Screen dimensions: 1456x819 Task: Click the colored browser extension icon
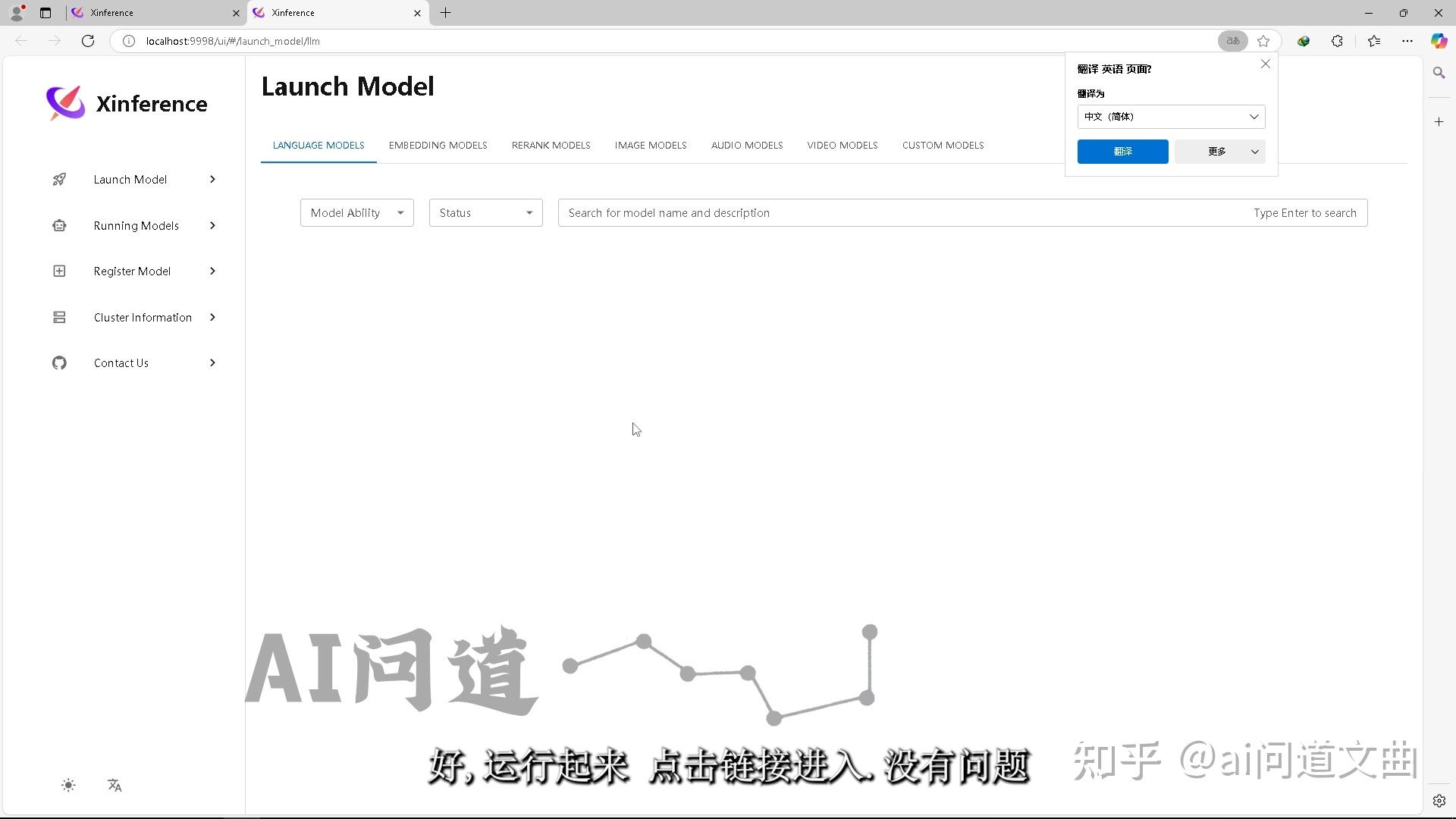click(1304, 41)
